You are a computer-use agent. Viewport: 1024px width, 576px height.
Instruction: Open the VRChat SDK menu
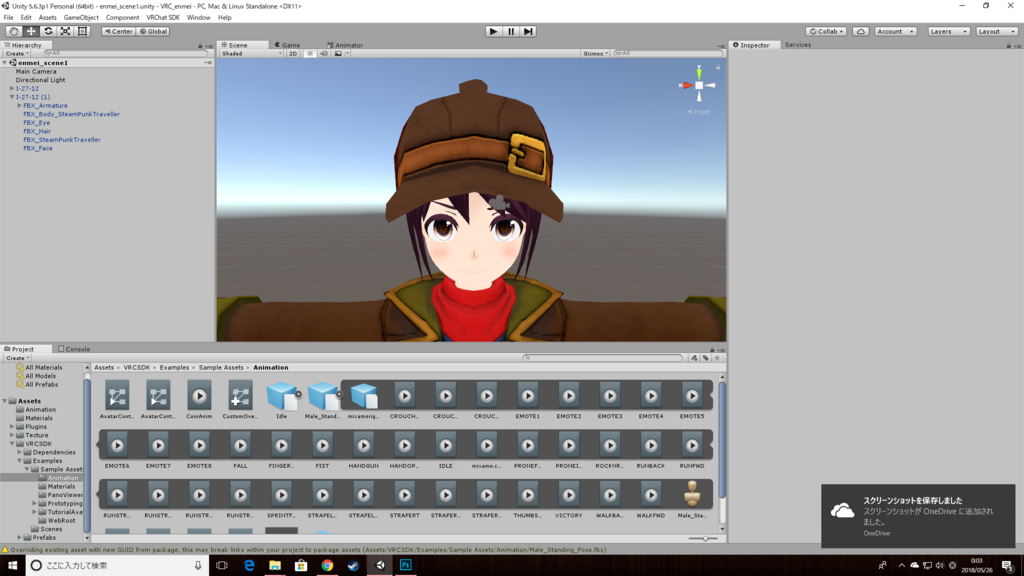[x=163, y=17]
